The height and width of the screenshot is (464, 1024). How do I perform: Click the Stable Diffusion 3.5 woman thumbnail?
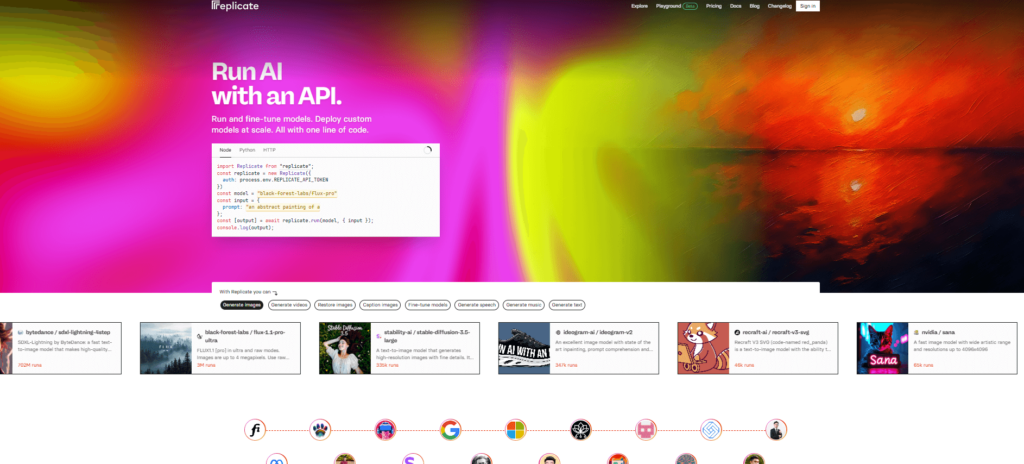pos(345,348)
